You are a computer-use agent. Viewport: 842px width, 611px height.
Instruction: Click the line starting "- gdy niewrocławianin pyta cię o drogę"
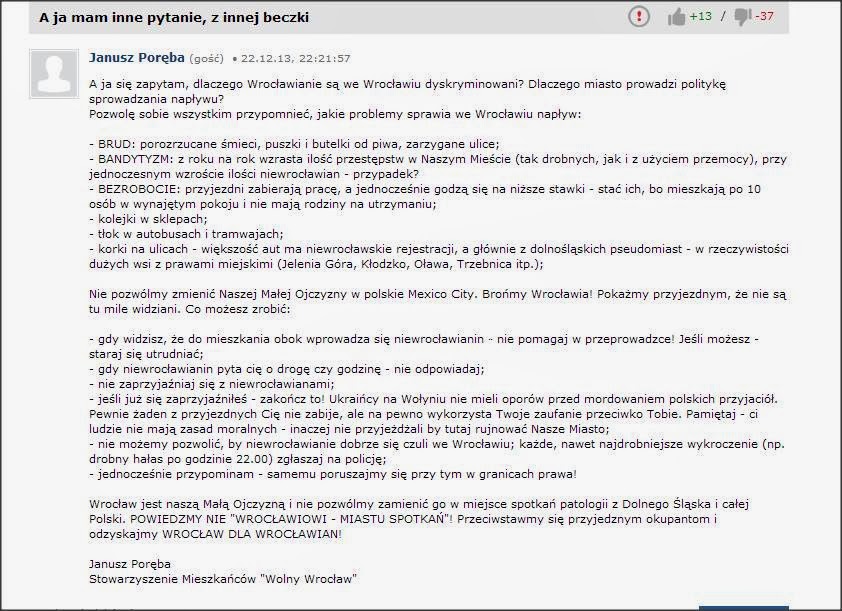pos(287,369)
